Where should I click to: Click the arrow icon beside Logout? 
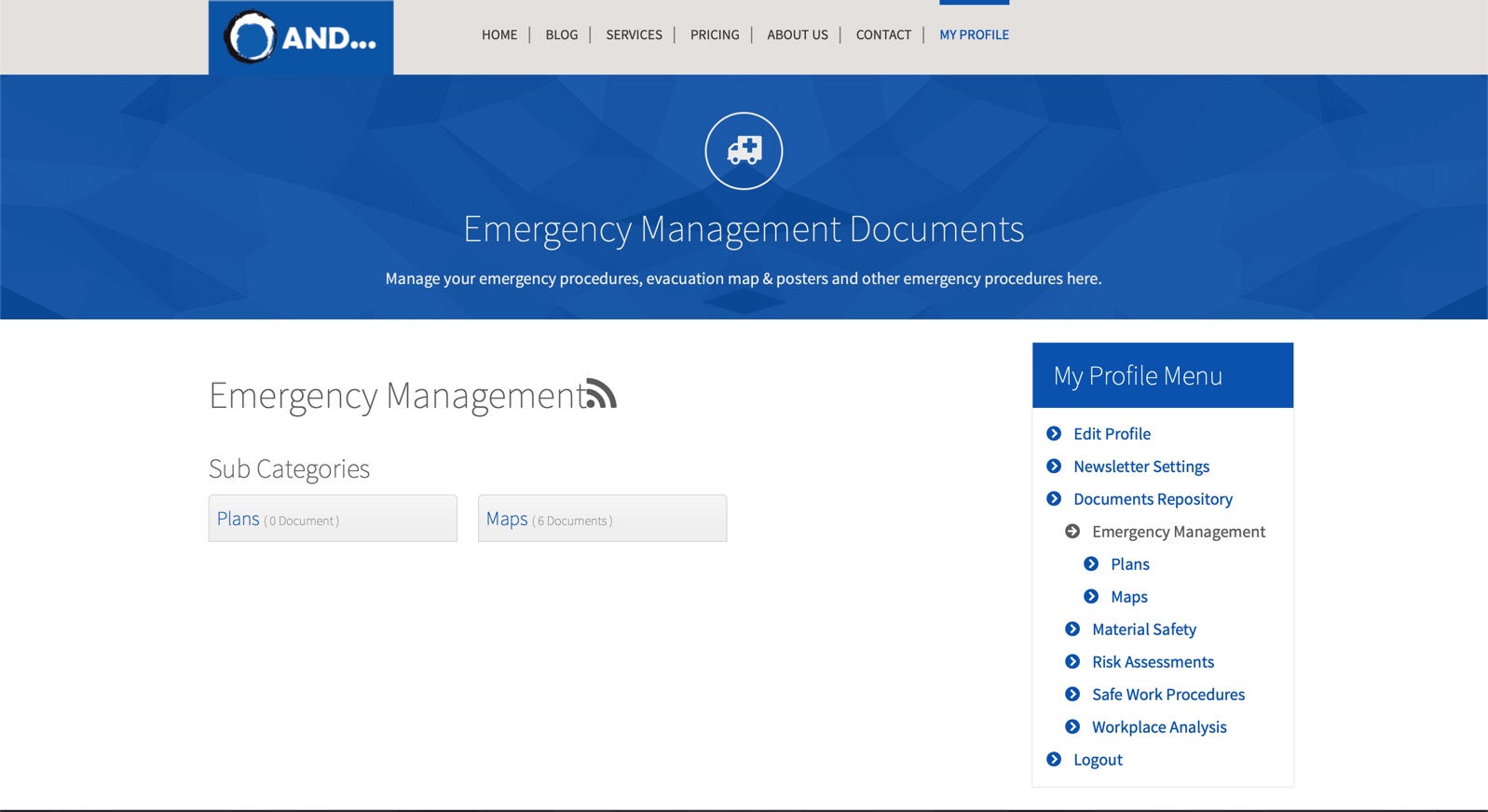point(1054,760)
